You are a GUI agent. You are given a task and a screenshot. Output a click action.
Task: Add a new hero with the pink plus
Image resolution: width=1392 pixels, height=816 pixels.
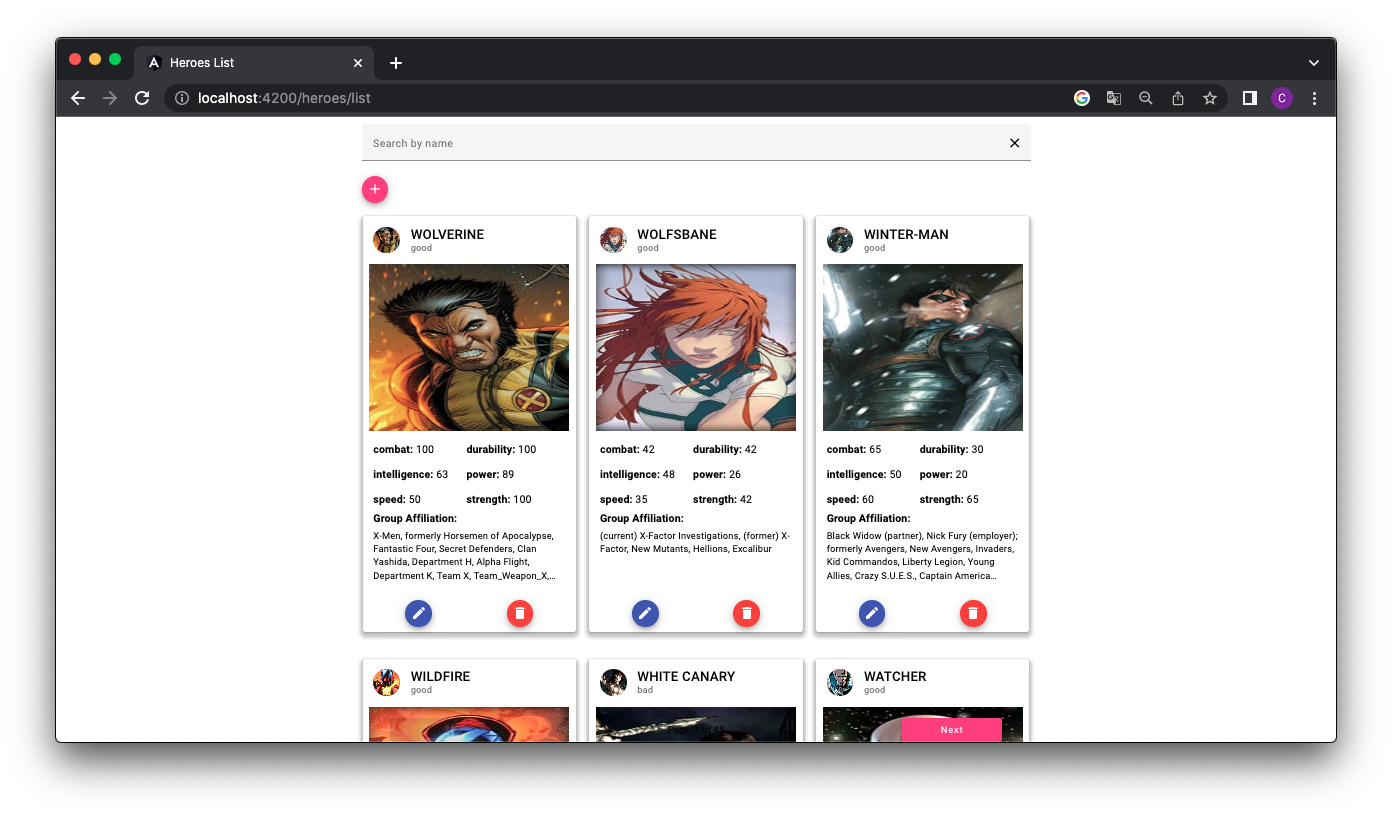click(374, 189)
